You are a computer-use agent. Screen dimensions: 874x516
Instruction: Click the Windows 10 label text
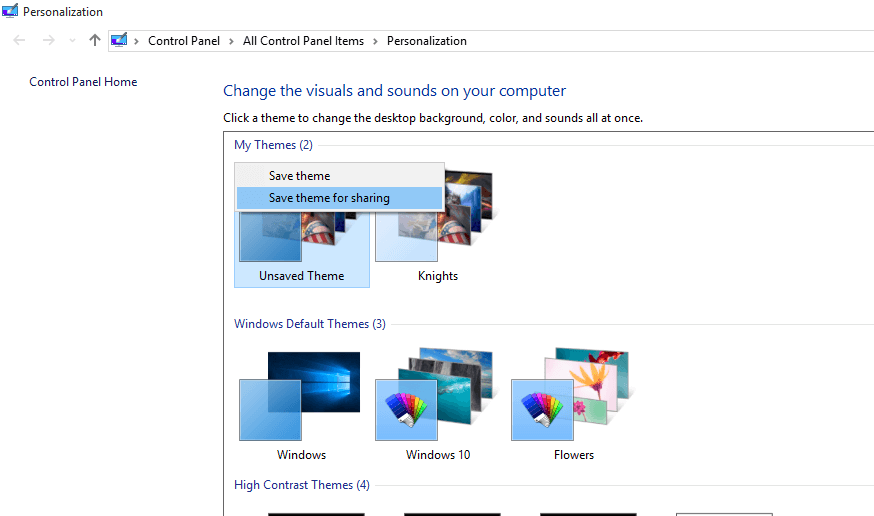coord(438,455)
